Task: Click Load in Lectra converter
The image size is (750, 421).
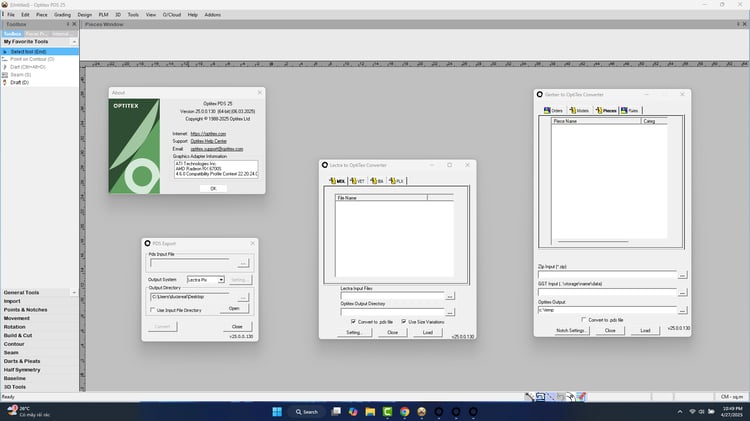Action: tap(428, 332)
